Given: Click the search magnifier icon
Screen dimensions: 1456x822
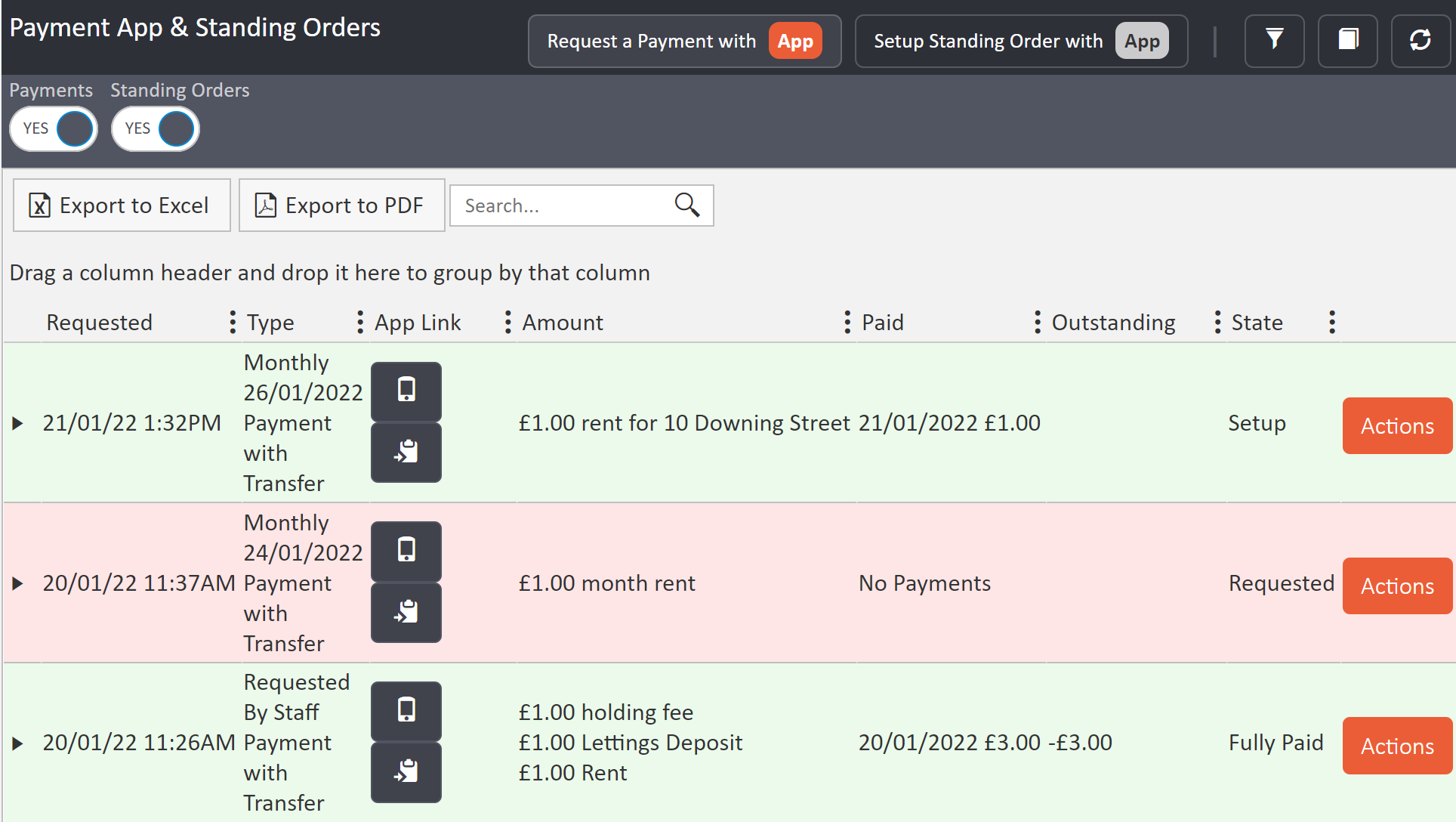Looking at the screenshot, I should (686, 205).
